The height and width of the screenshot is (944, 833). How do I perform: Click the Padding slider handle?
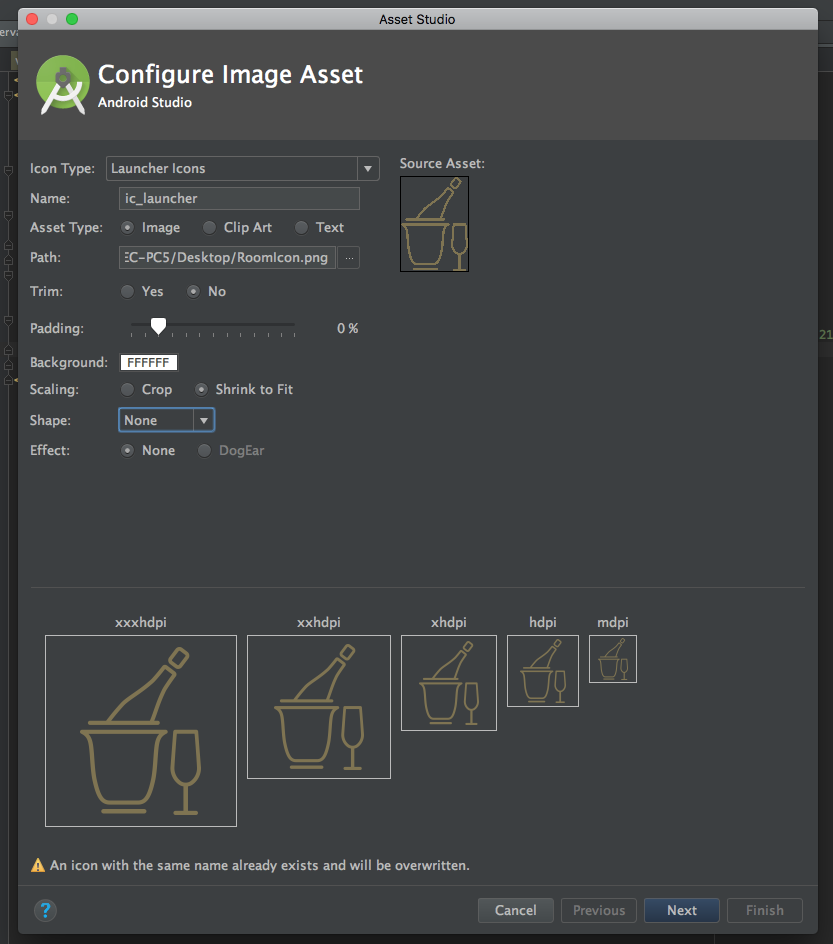click(x=158, y=326)
